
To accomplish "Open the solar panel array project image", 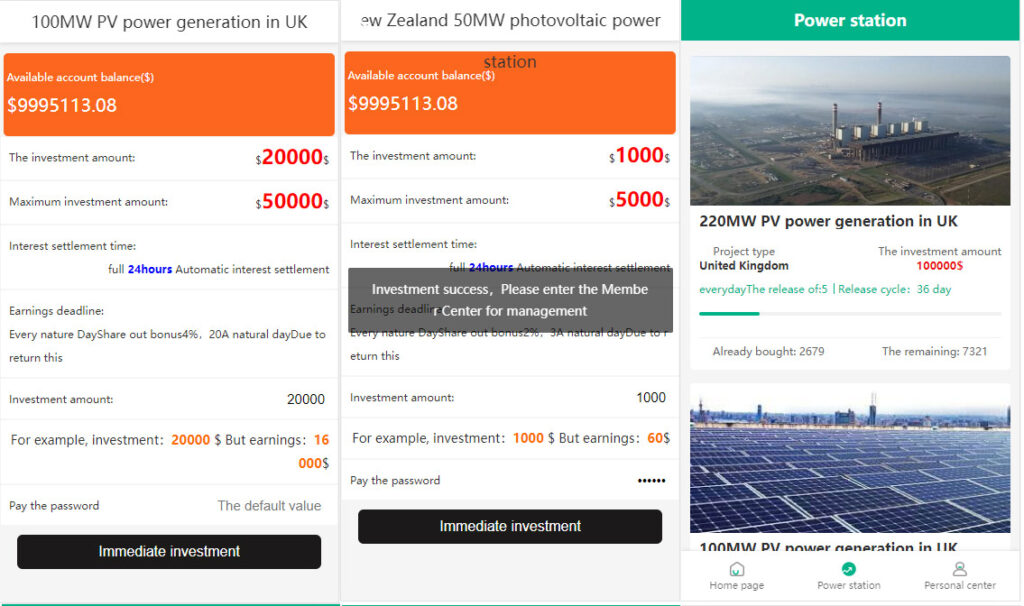I will [x=850, y=458].
